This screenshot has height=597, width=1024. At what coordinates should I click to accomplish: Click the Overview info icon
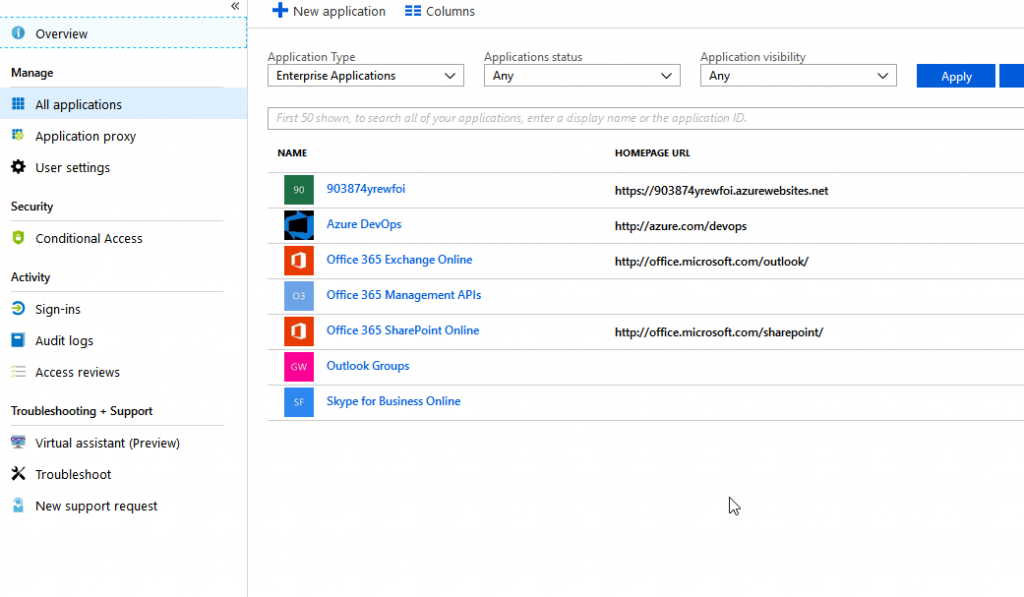pyautogui.click(x=18, y=33)
